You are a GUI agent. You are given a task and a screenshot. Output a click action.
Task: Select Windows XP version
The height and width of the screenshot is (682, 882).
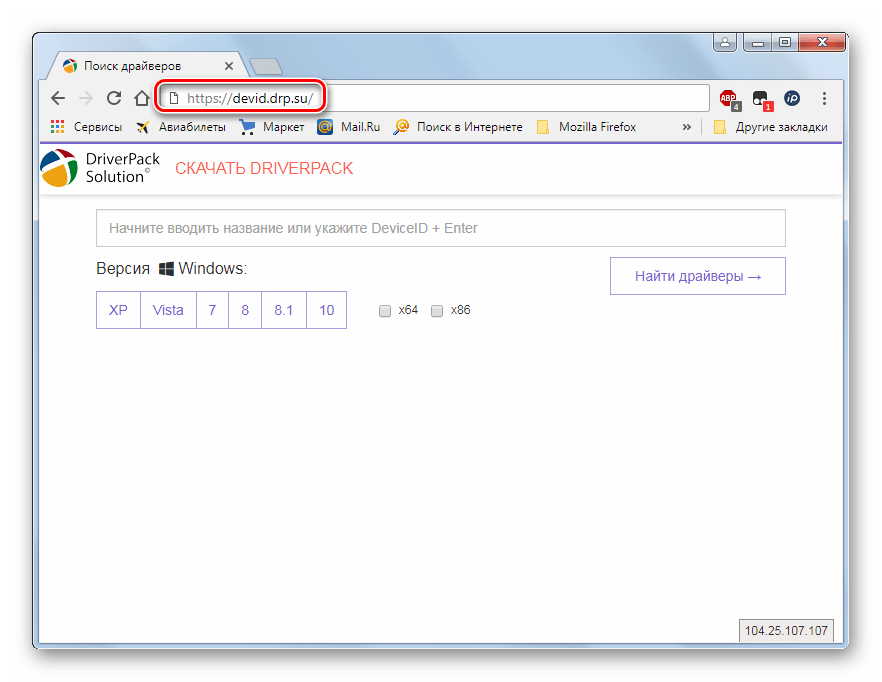point(118,310)
